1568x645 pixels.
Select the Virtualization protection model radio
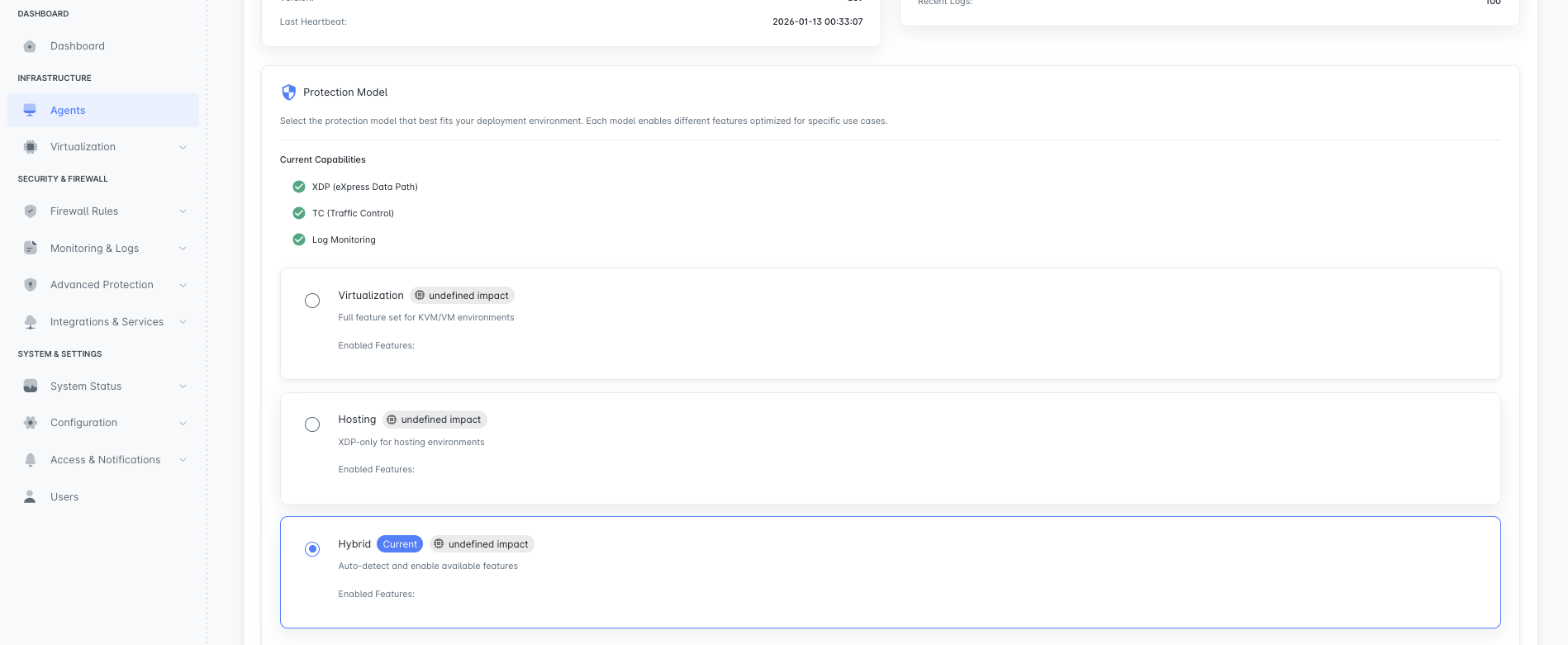(312, 301)
